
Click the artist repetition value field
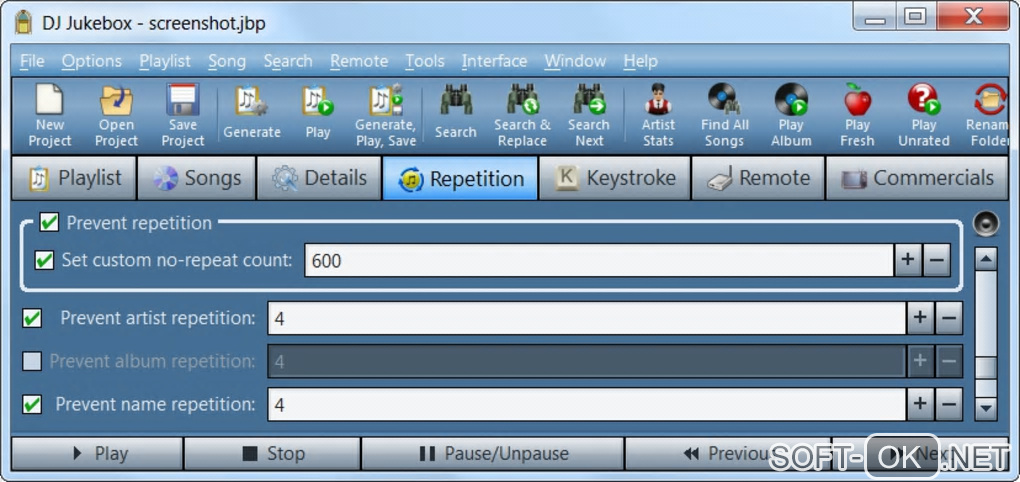[587, 319]
